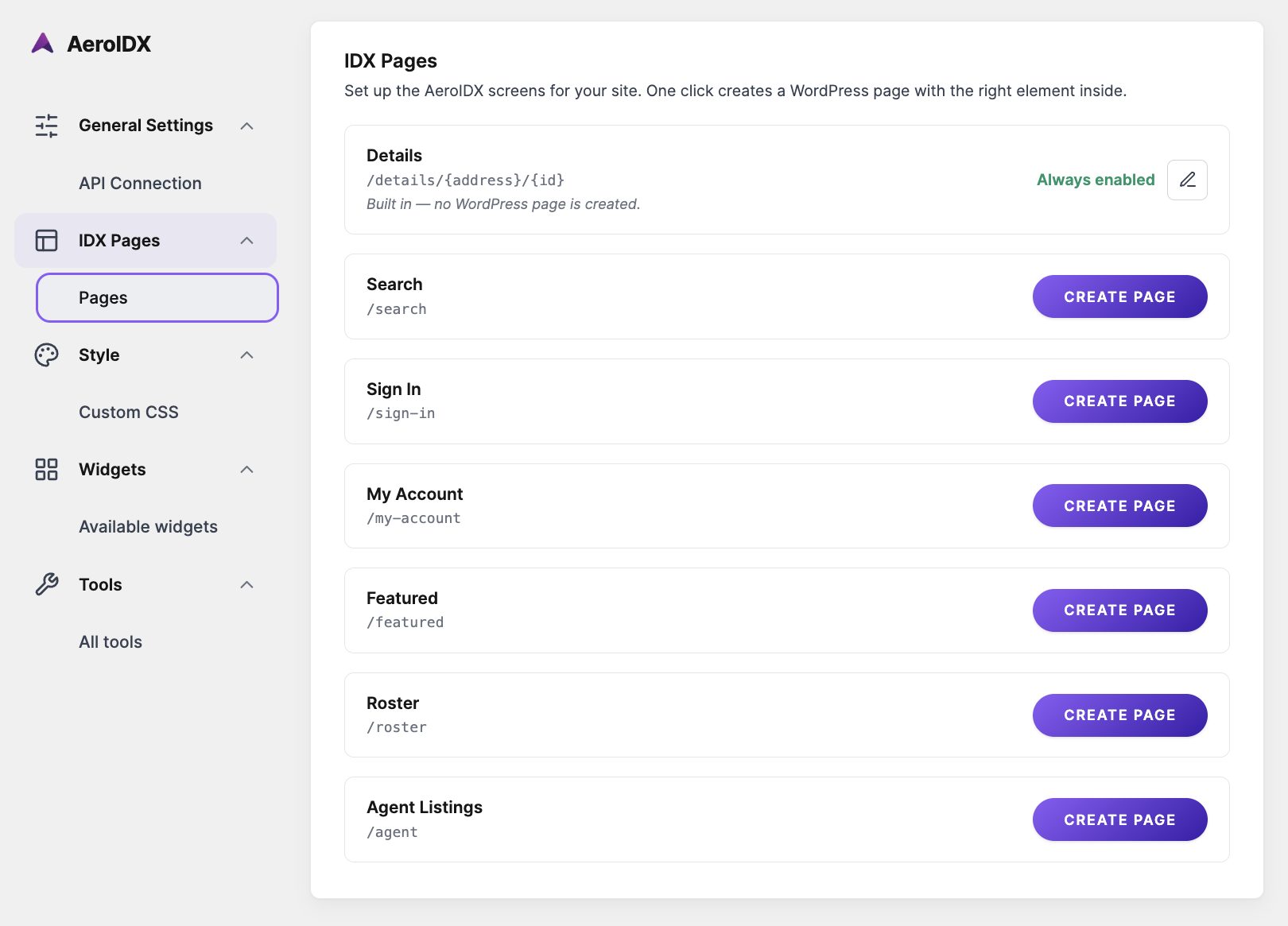Click the General Settings sliders icon
1288x926 pixels.
47,126
